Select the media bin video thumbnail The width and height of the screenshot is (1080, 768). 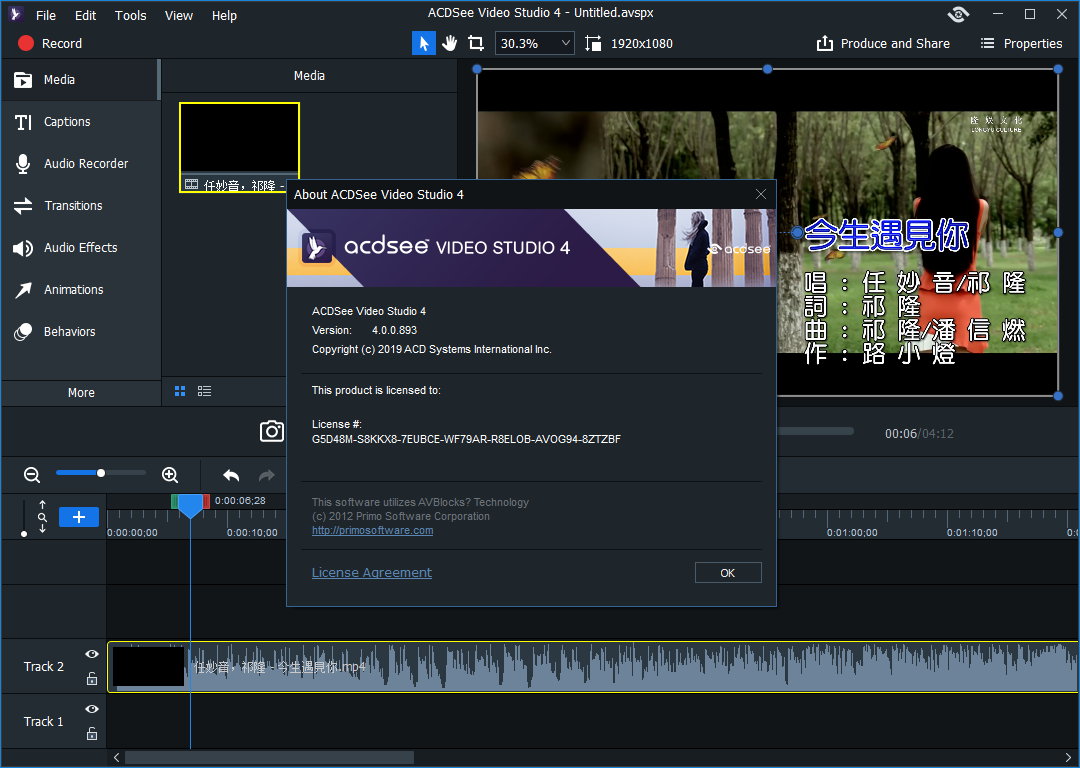pos(239,147)
